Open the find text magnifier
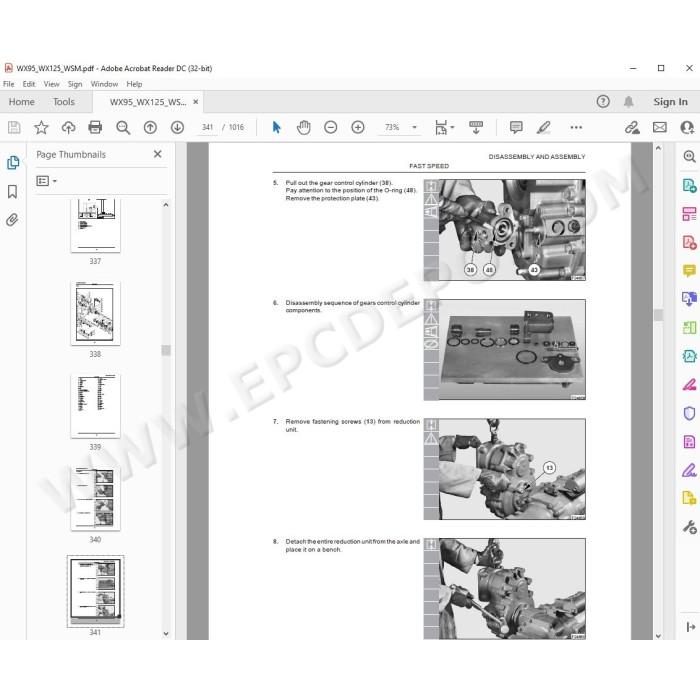The width and height of the screenshot is (700, 700). point(123,128)
